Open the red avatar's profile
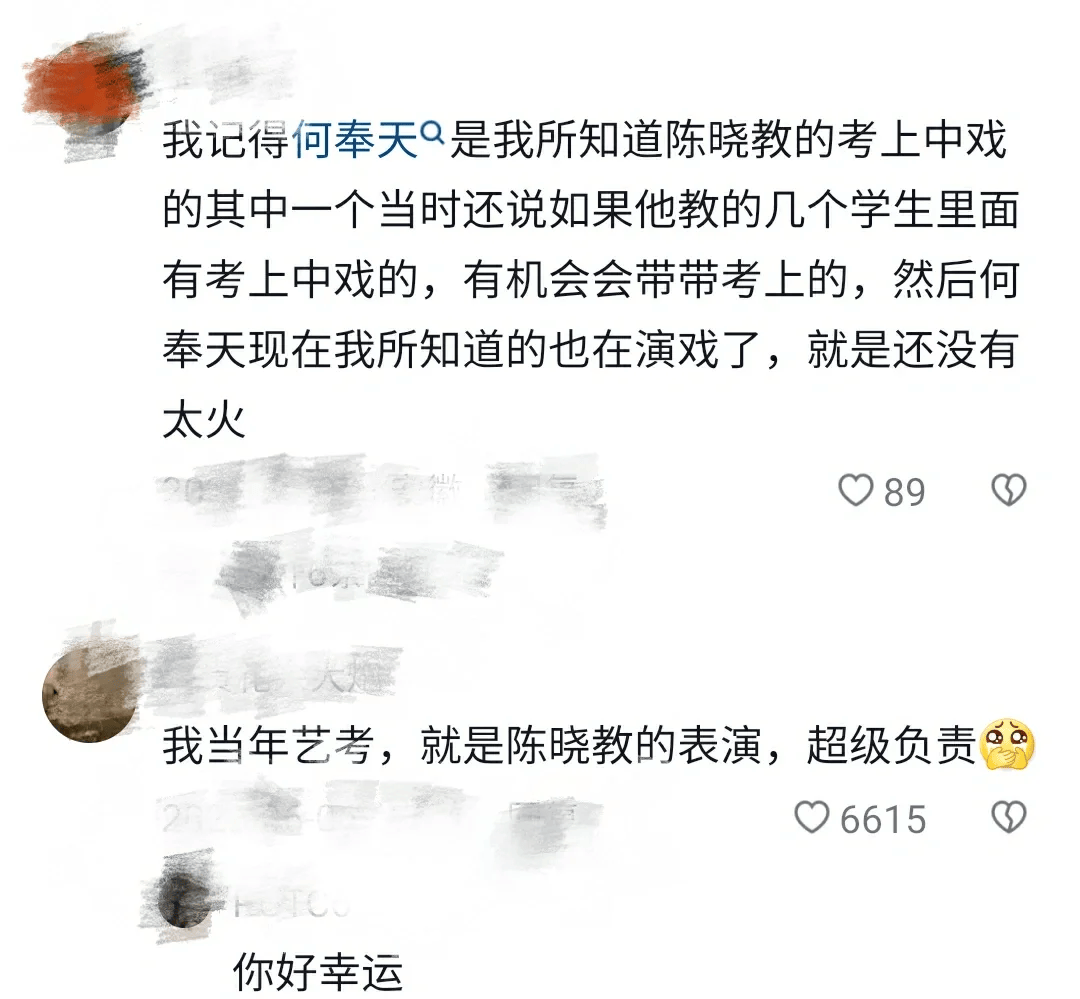This screenshot has width=1080, height=999. (x=84, y=91)
